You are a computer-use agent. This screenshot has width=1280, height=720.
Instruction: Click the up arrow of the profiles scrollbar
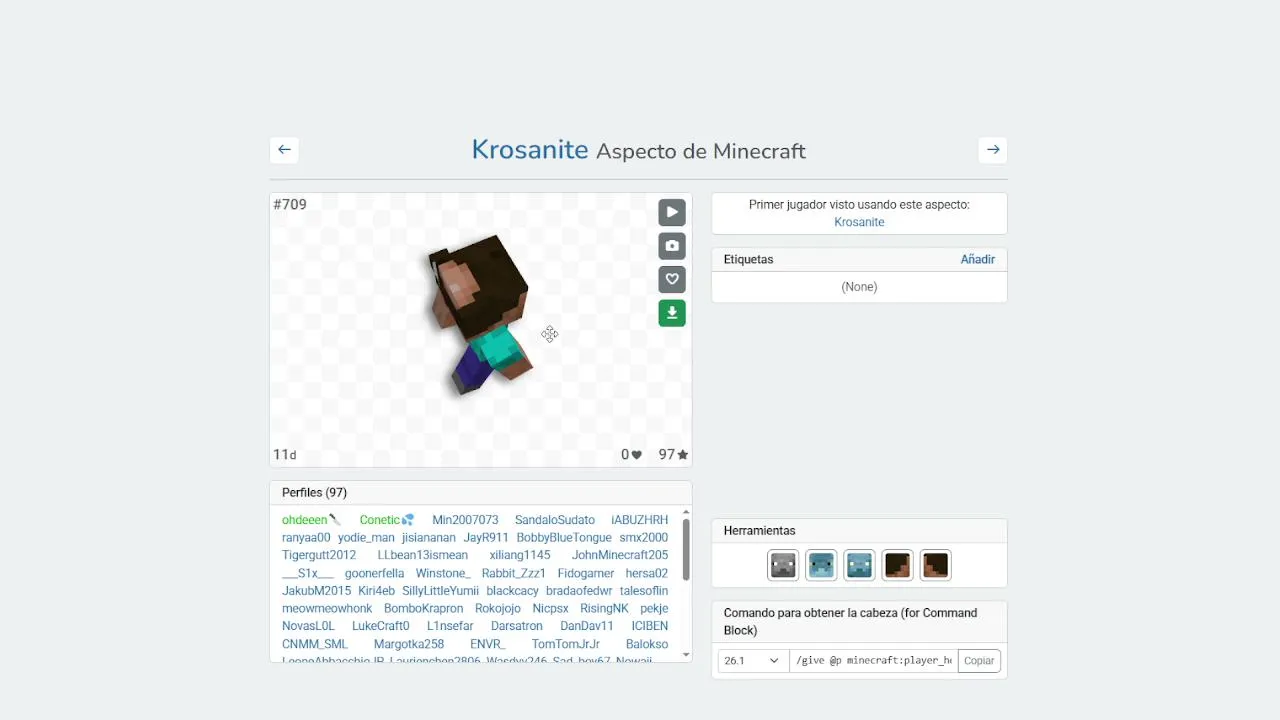(686, 512)
